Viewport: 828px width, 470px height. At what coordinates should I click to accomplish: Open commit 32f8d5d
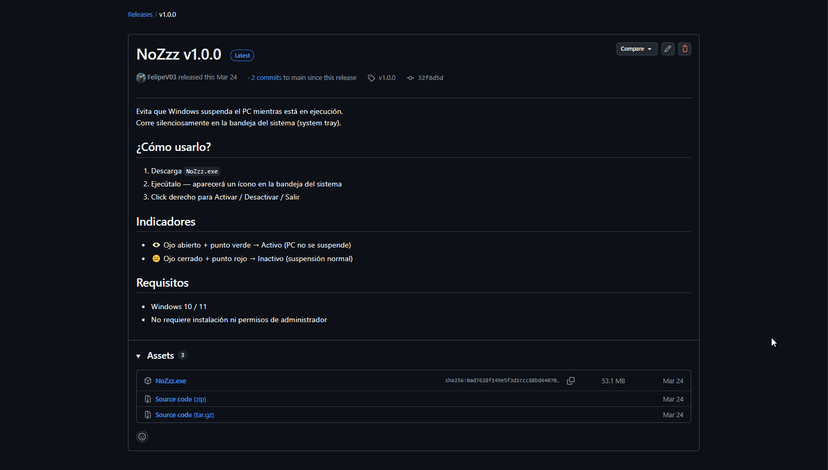point(430,78)
